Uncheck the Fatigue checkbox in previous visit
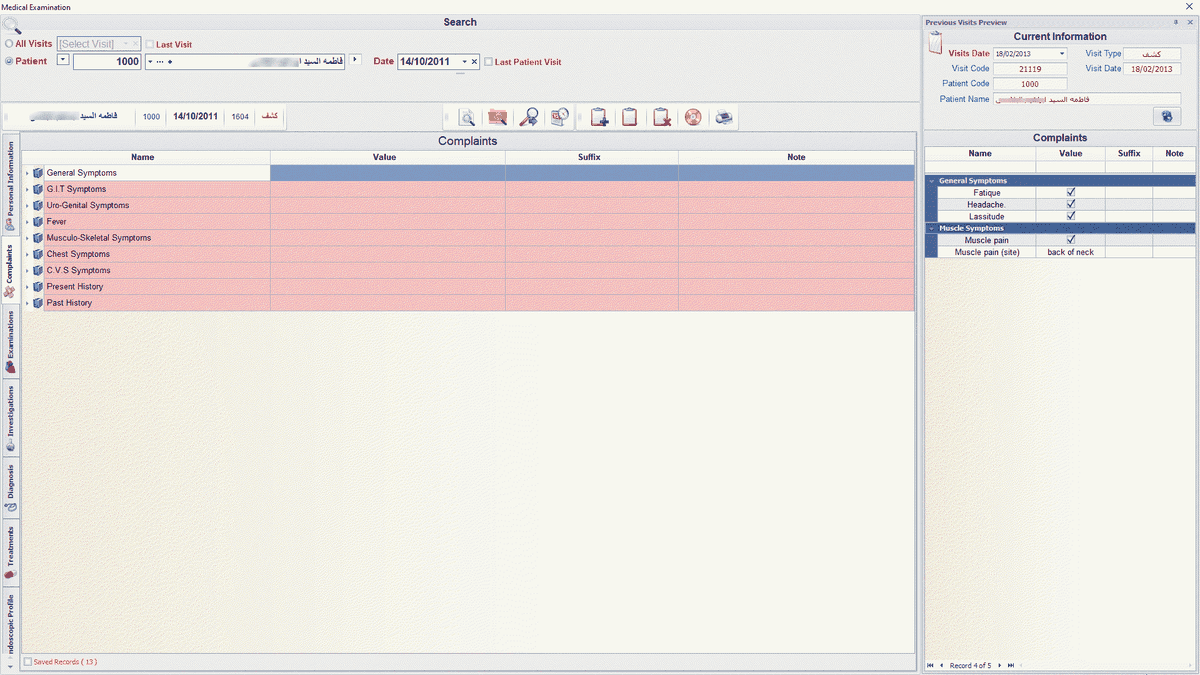1200x675 pixels. point(1071,192)
